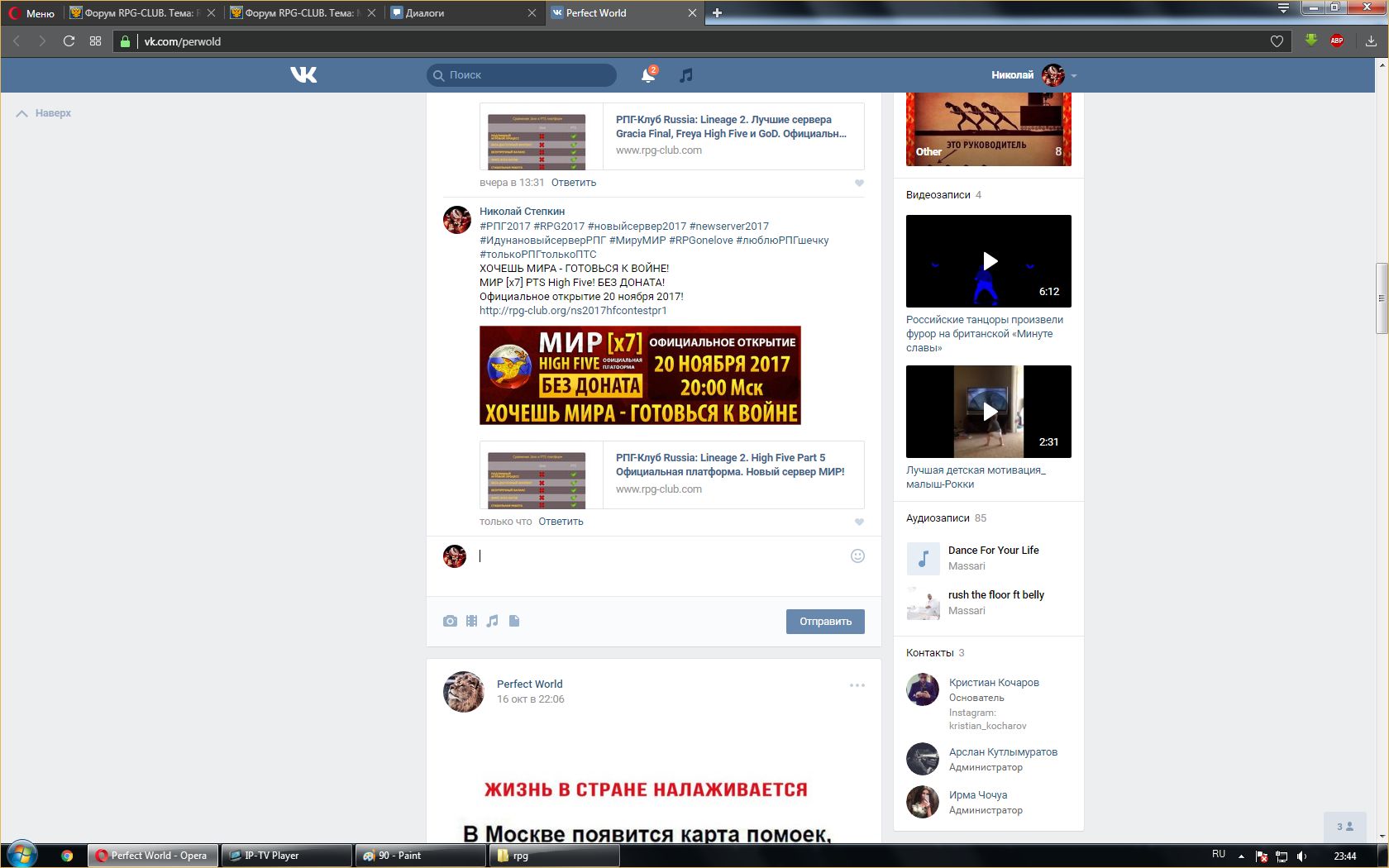Screen dimensions: 1389x868
Task: Open Видеозаписи section header
Action: [943, 195]
